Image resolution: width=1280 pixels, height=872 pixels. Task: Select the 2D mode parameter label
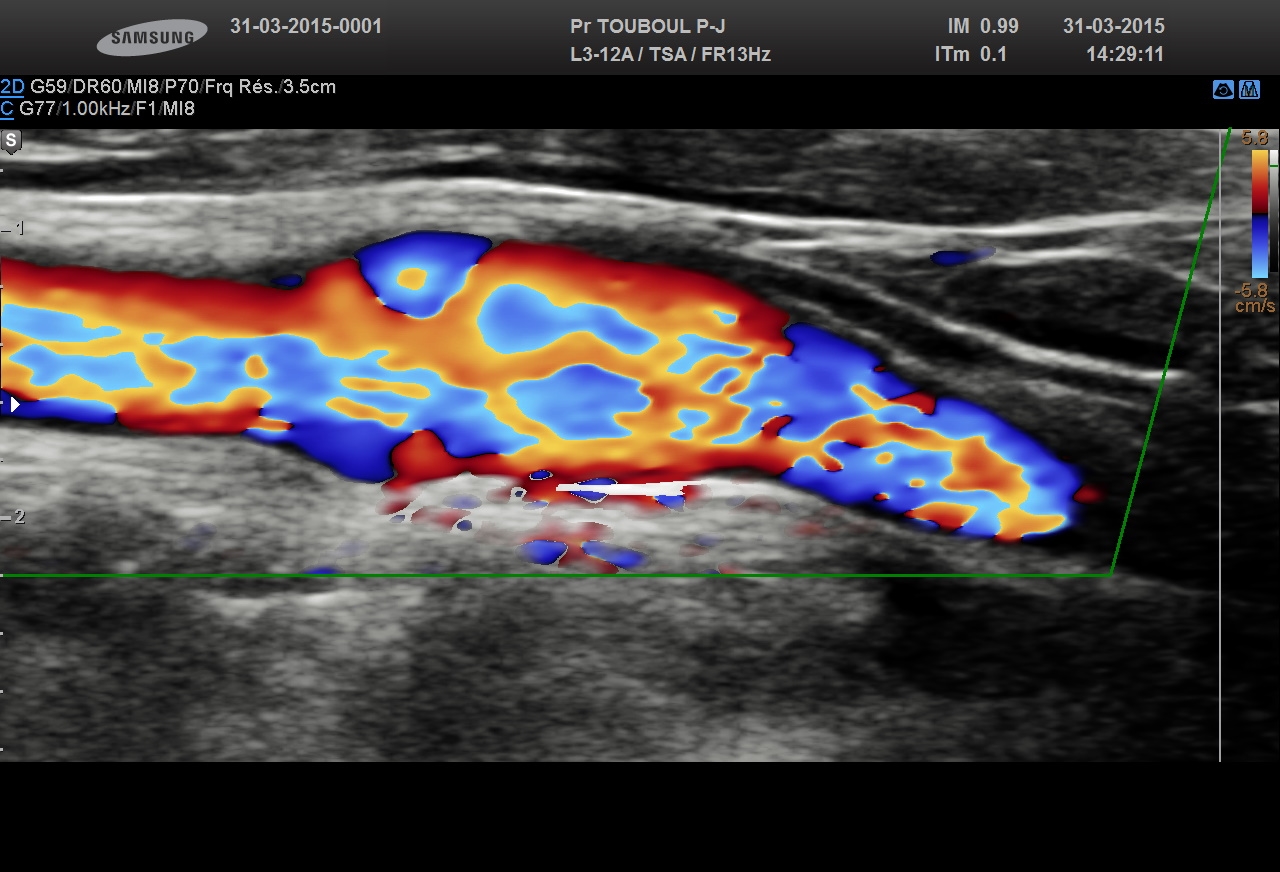click(12, 87)
